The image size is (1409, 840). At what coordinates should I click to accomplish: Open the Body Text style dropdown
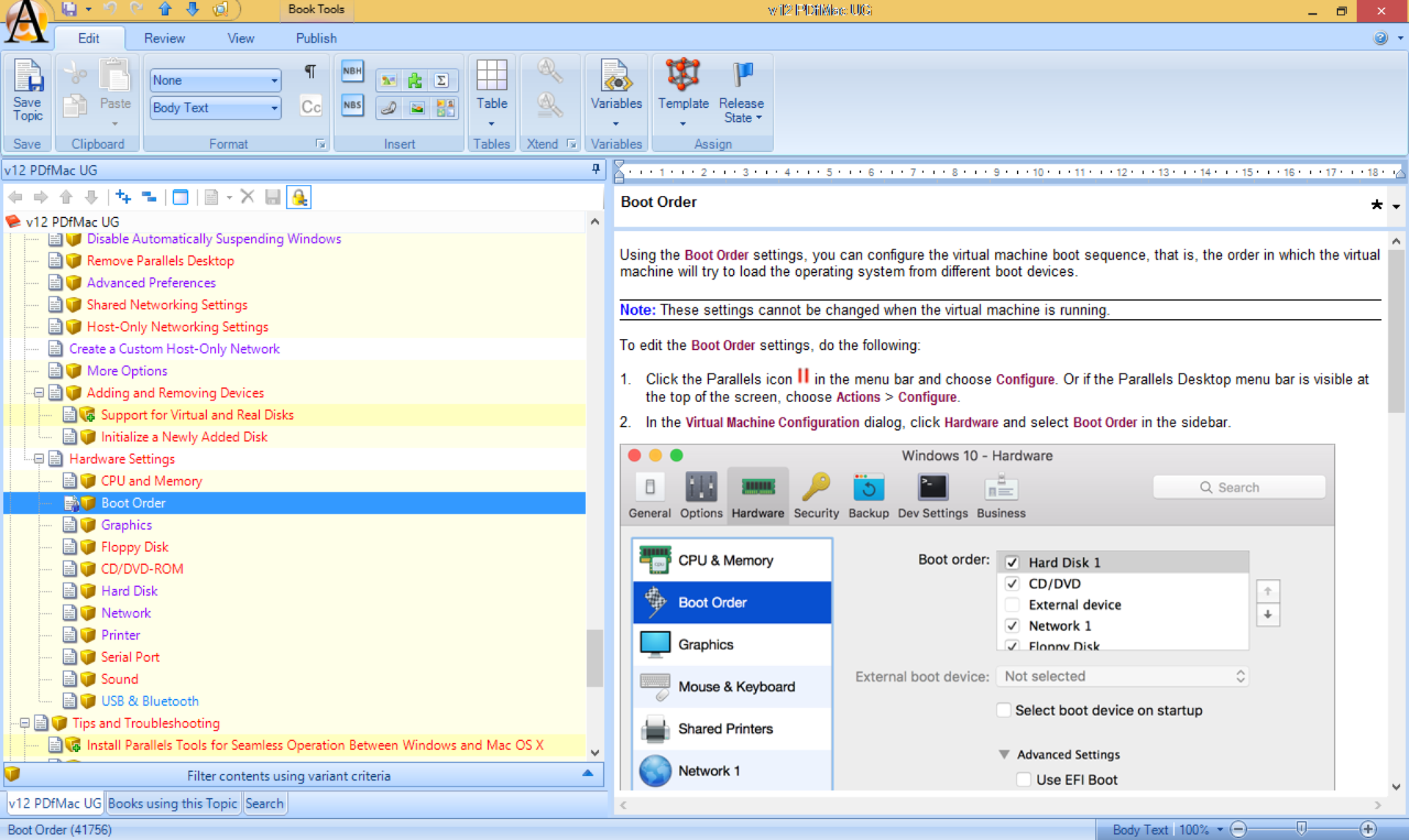pos(274,108)
